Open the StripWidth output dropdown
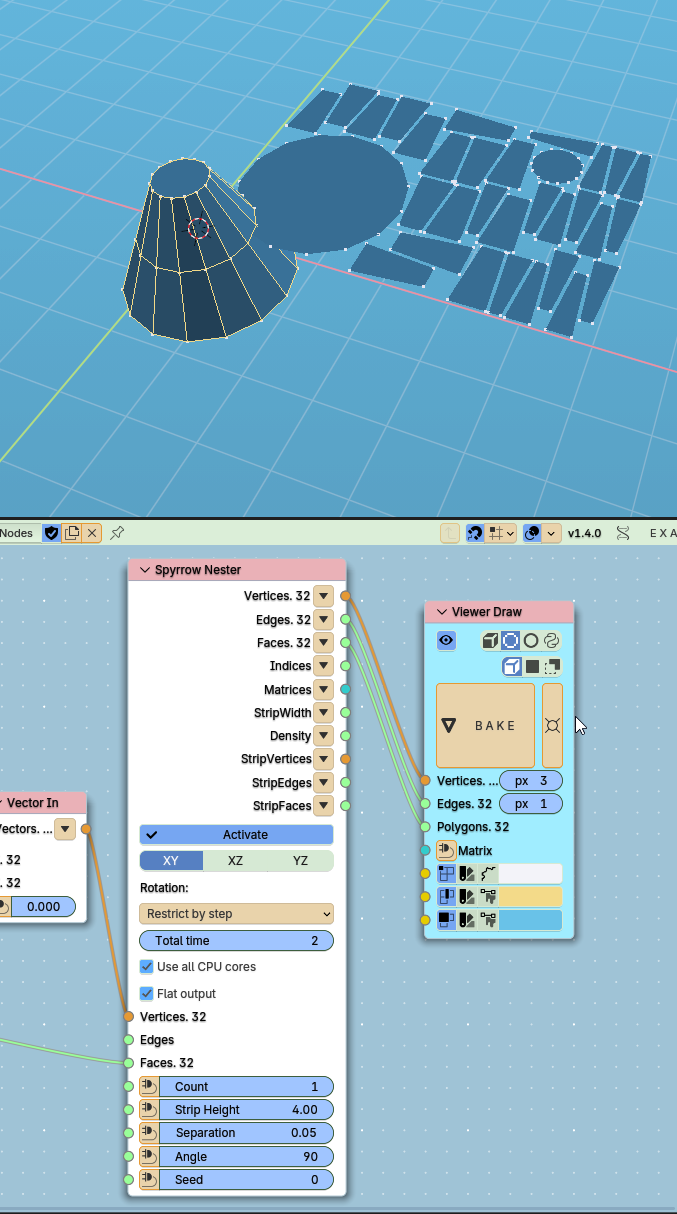This screenshot has width=677, height=1214. (x=323, y=713)
